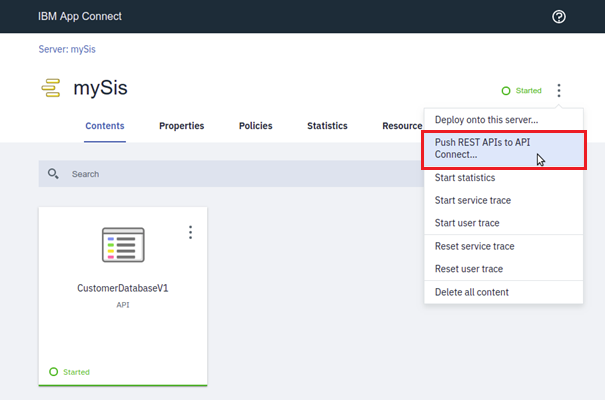Click the CustomerDatabaseV1 API icon
This screenshot has height=400, width=605.
[x=123, y=245]
